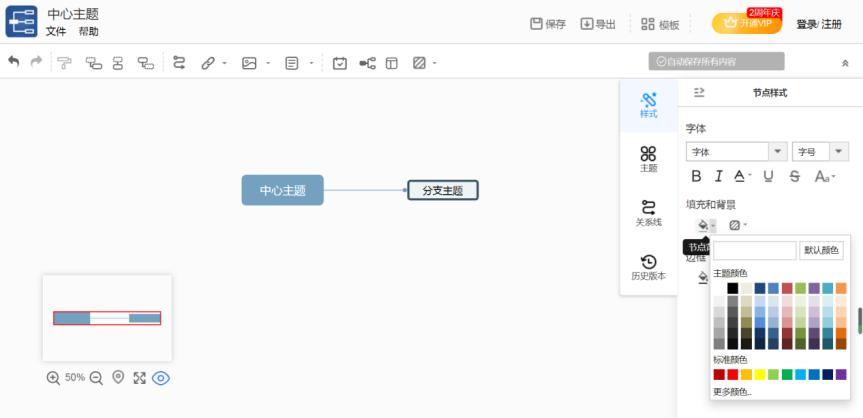Click the hyperlink chain icon
The height and width of the screenshot is (418, 863).
pyautogui.click(x=207, y=63)
